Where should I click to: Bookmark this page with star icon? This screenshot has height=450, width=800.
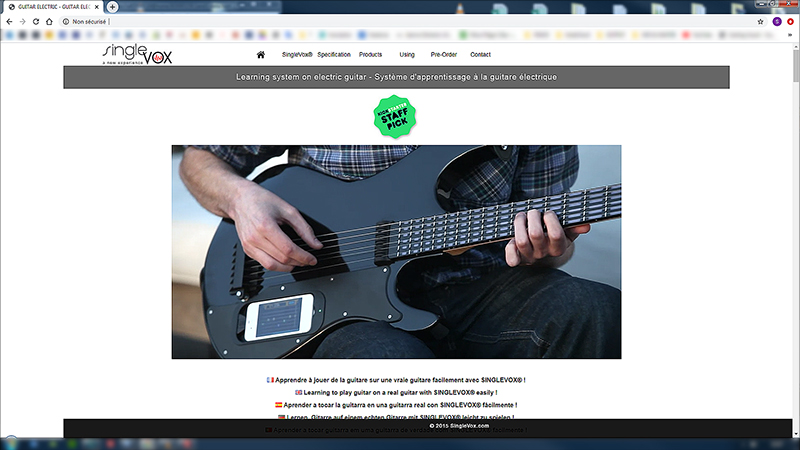(x=761, y=21)
